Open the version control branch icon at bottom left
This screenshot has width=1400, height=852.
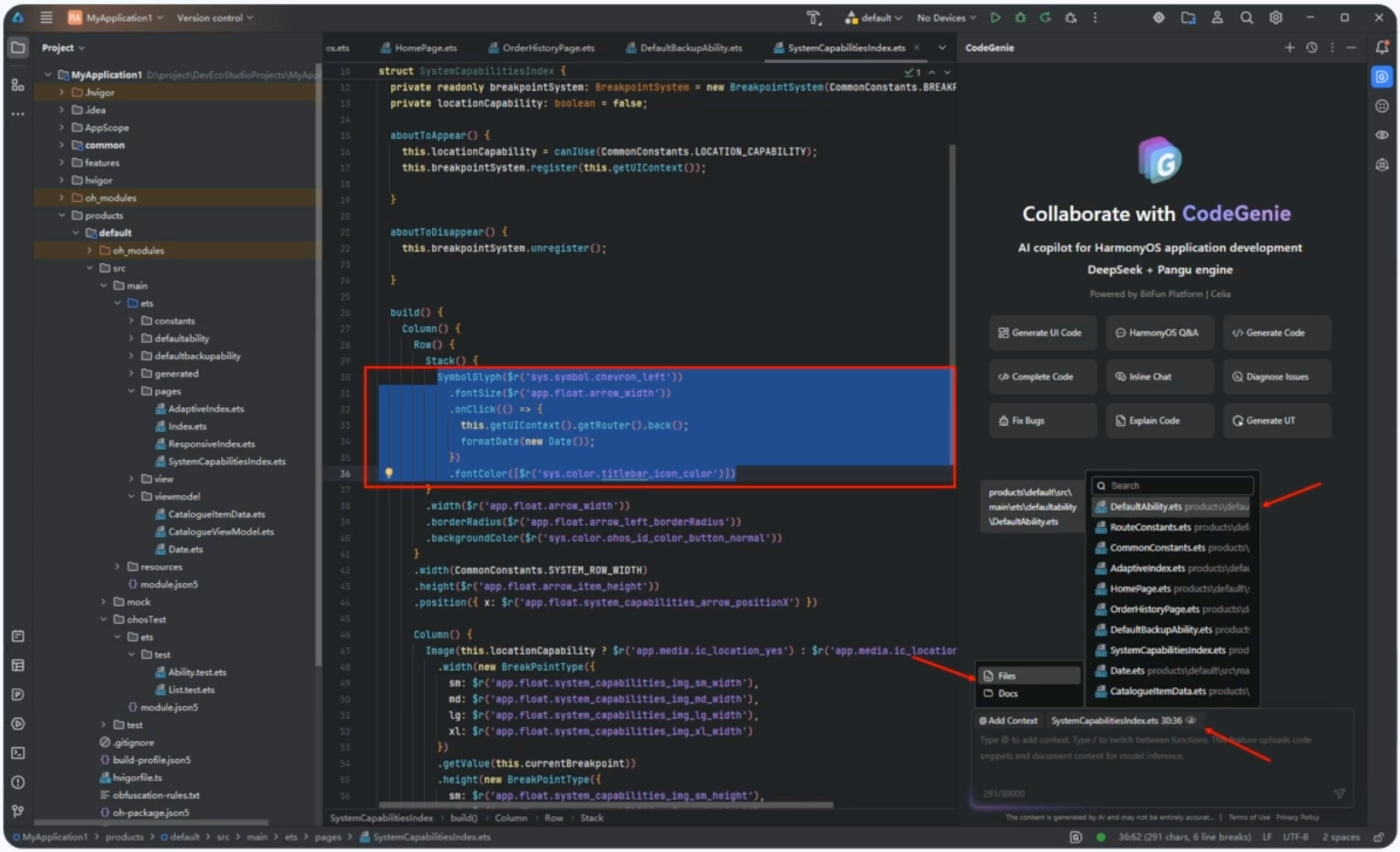pos(18,811)
